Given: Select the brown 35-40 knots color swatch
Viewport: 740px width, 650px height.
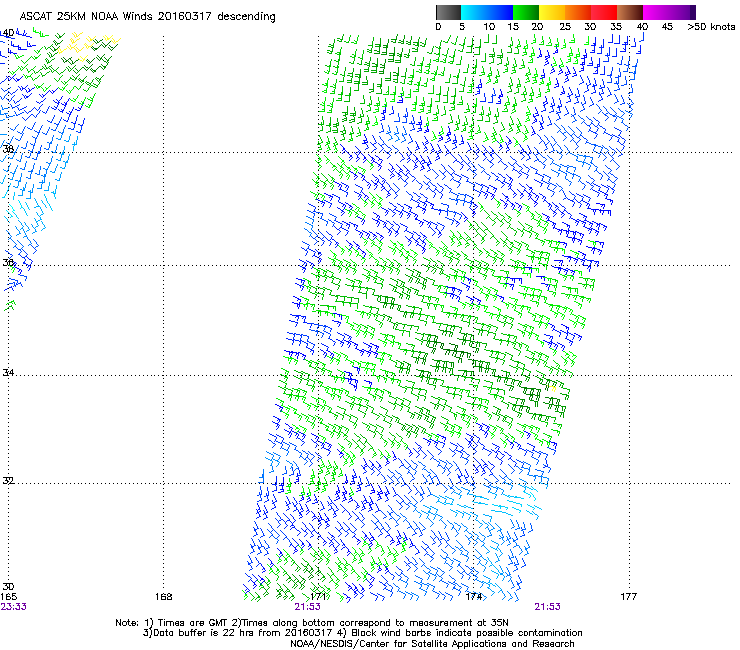Looking at the screenshot, I should point(630,12).
